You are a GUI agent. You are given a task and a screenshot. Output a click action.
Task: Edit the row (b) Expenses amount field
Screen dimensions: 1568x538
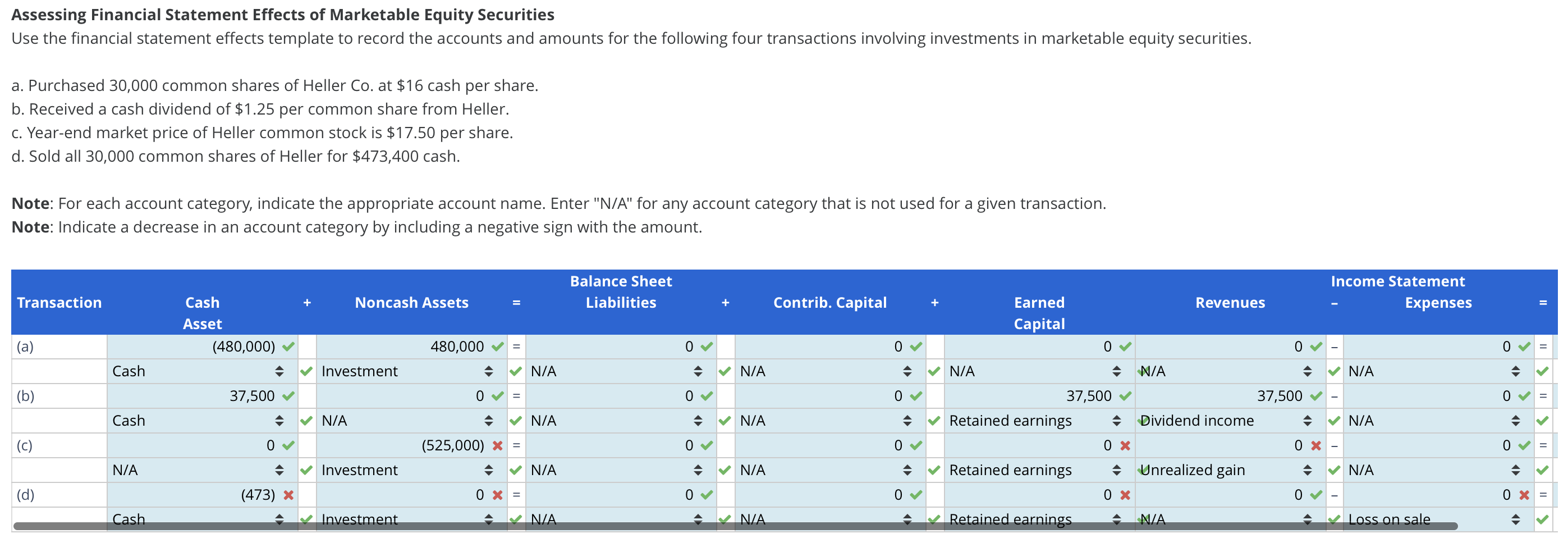[1439, 396]
